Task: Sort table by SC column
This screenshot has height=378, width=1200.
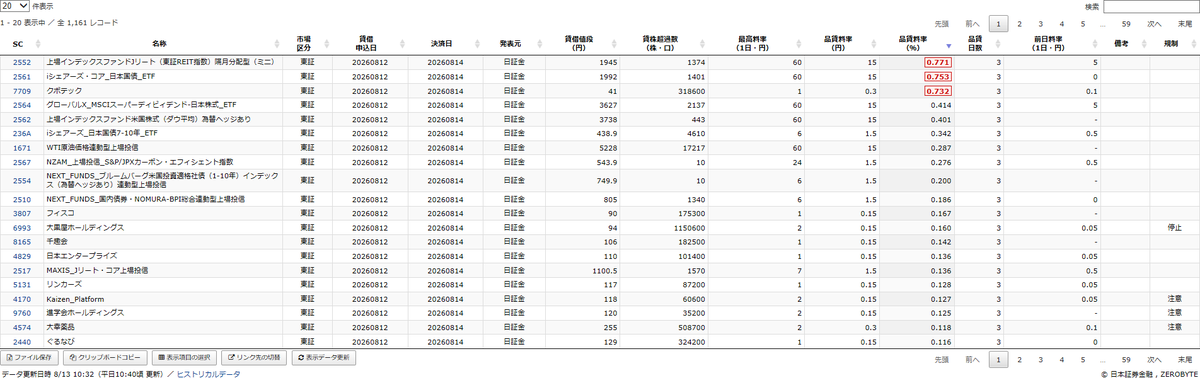Action: click(22, 44)
